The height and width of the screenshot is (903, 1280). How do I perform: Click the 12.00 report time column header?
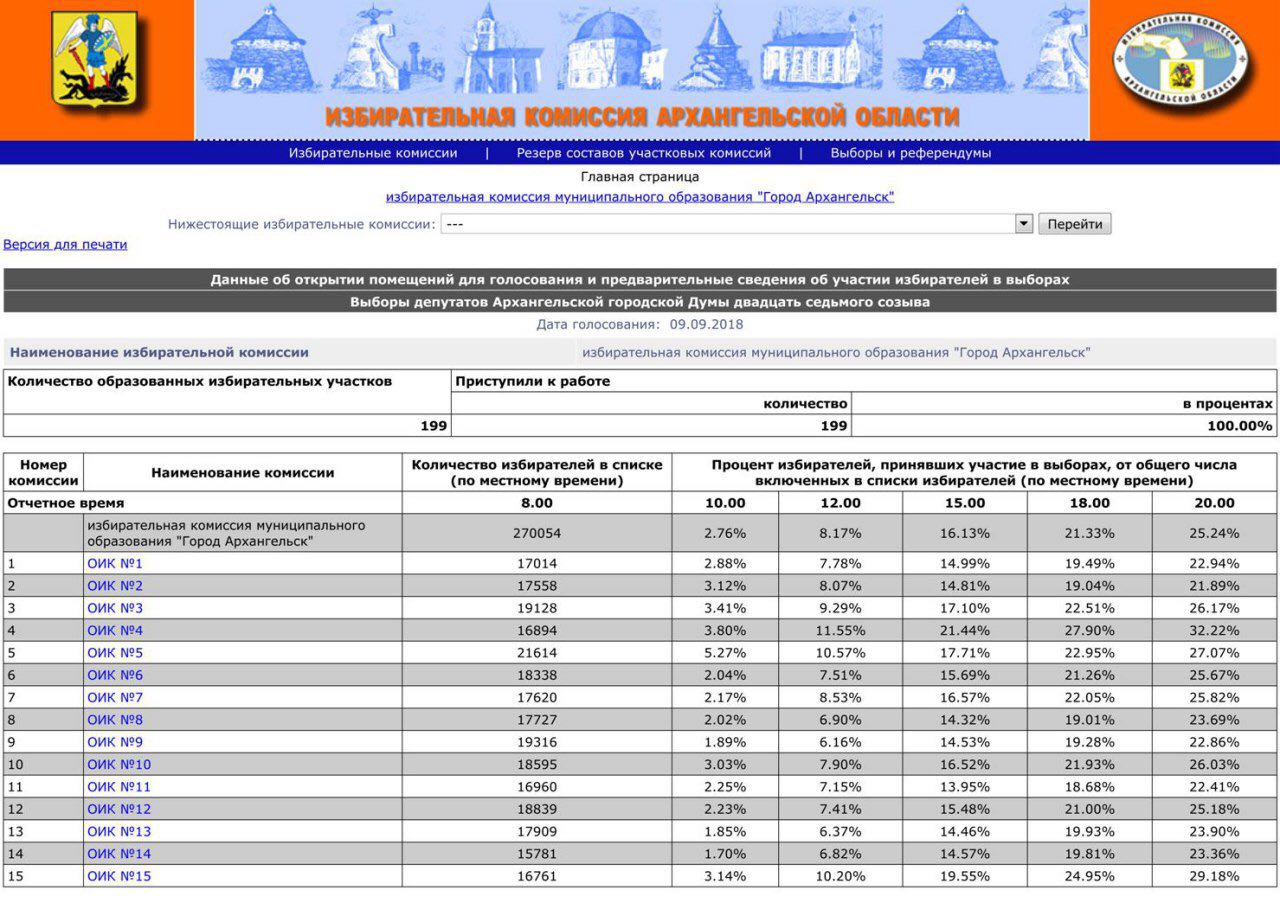(x=840, y=503)
